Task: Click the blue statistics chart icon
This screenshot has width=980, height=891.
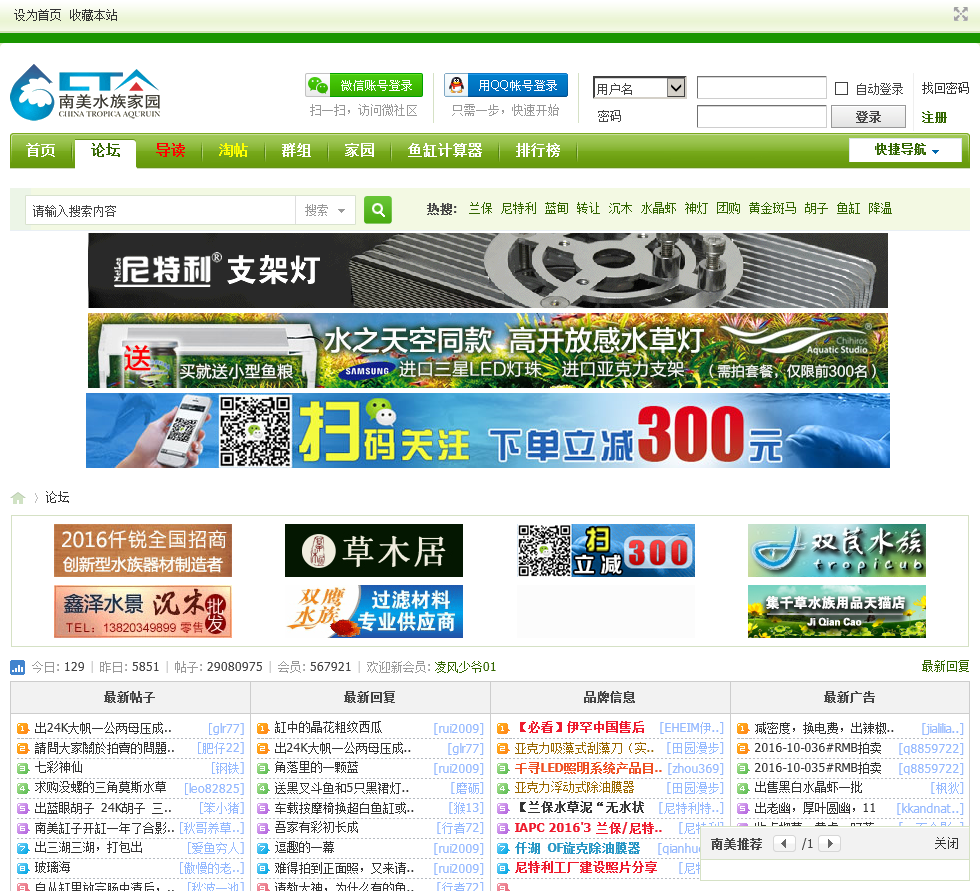Action: pos(18,667)
